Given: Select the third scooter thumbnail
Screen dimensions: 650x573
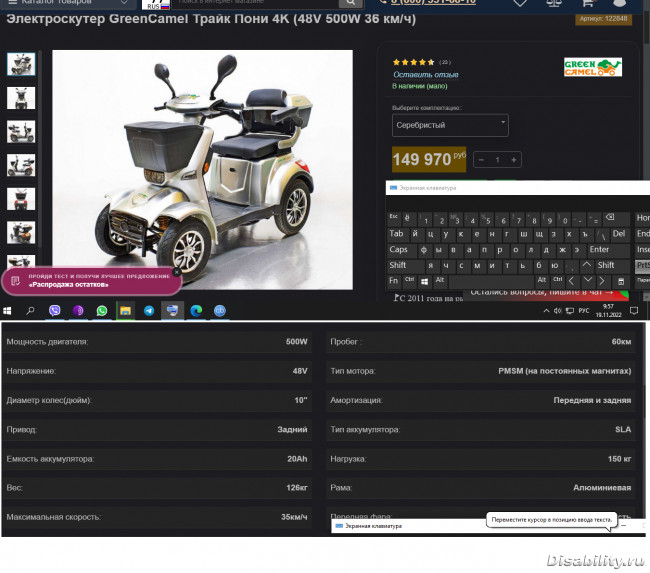Looking at the screenshot, I should point(21,131).
